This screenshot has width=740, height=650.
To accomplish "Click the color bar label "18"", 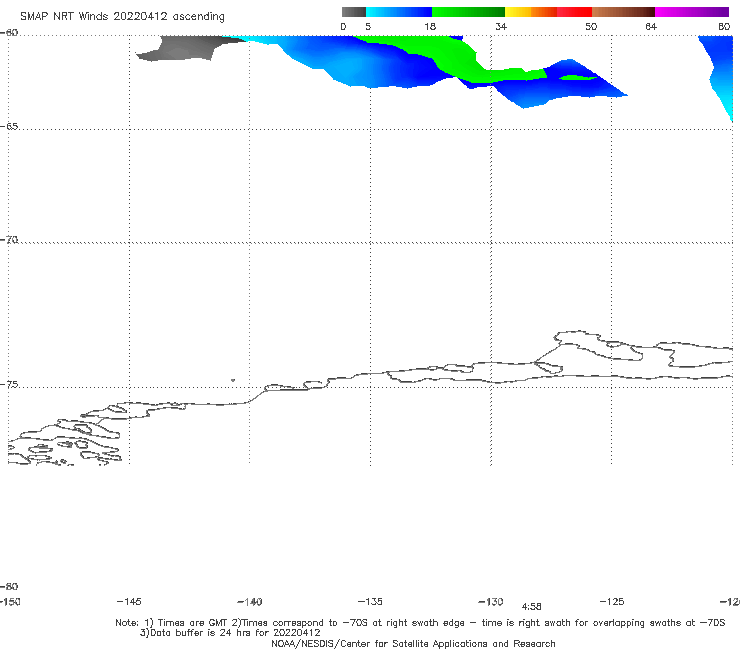I will point(430,26).
